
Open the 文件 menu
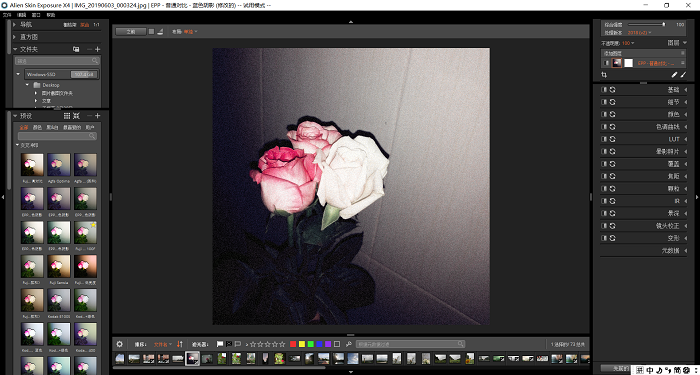point(7,15)
